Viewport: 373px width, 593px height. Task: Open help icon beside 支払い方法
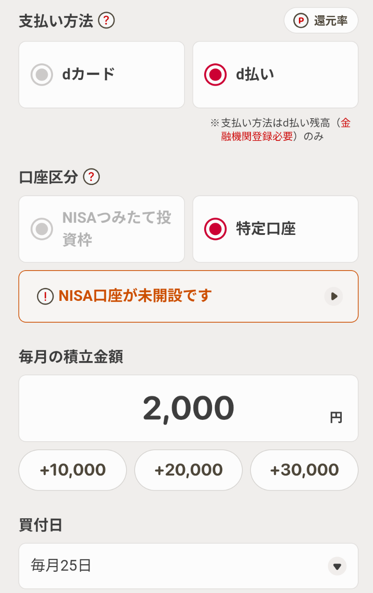(x=106, y=20)
